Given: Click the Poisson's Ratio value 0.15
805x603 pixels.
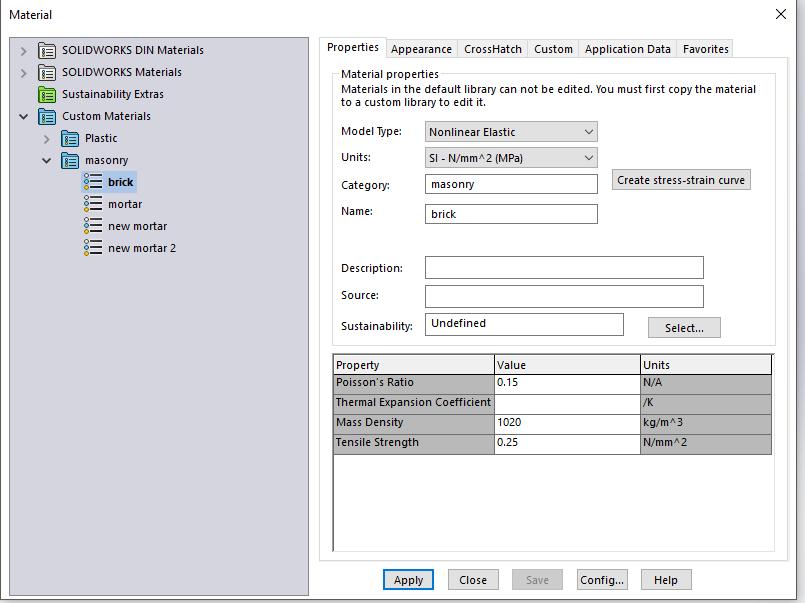Looking at the screenshot, I should pyautogui.click(x=567, y=383).
